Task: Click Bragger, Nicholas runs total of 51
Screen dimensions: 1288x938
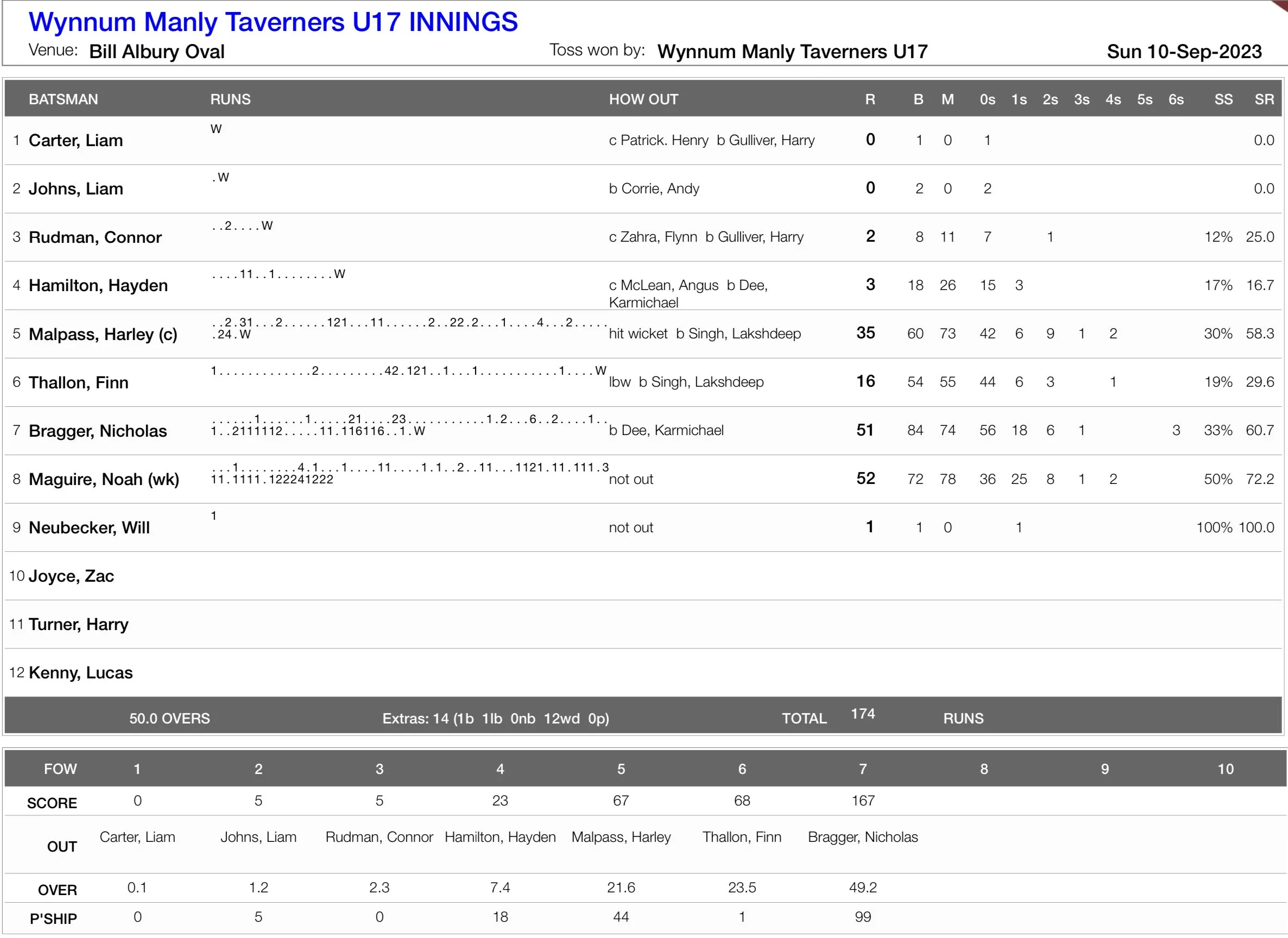Action: point(865,430)
